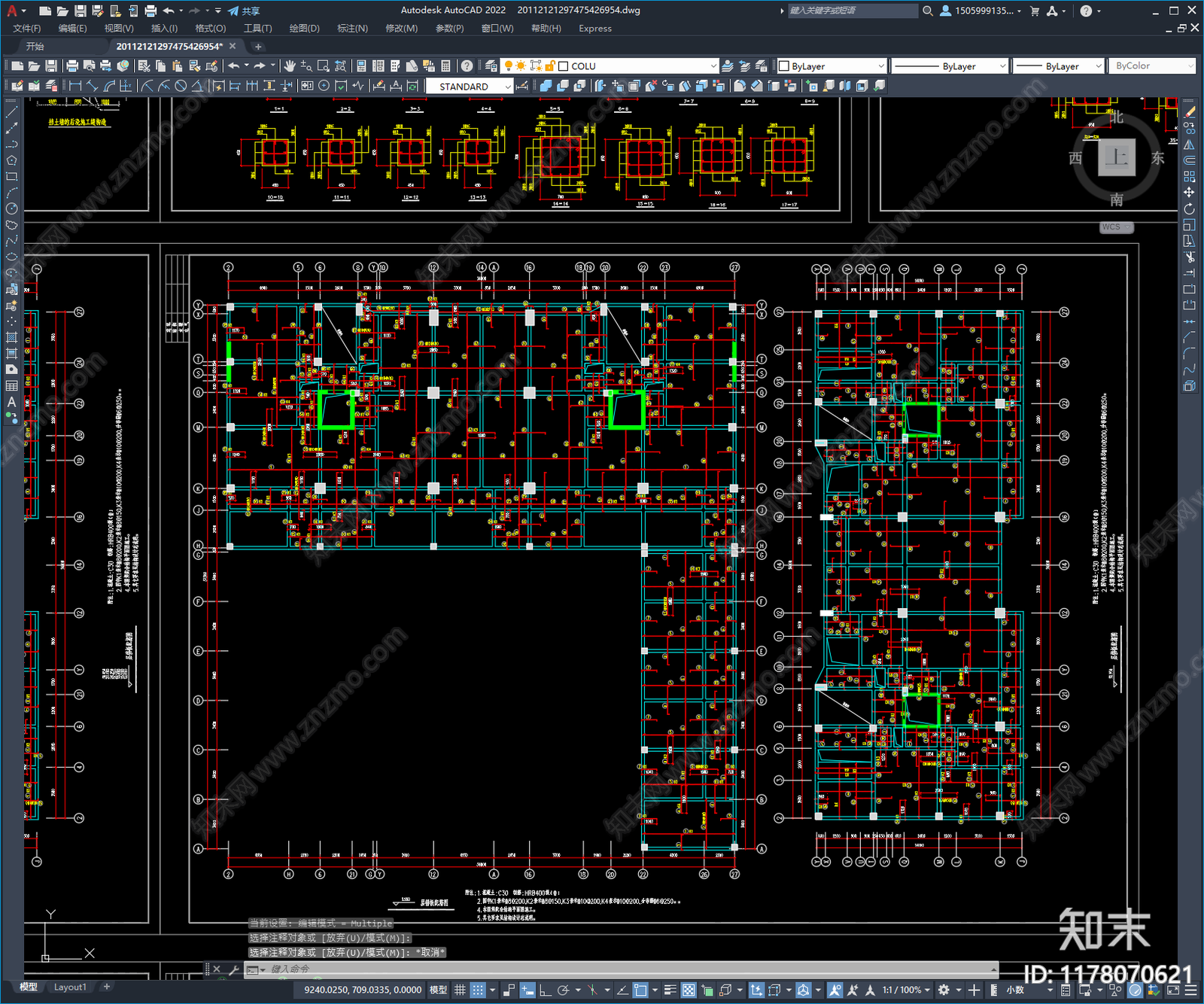Toggle object snap in status bar

(640, 990)
